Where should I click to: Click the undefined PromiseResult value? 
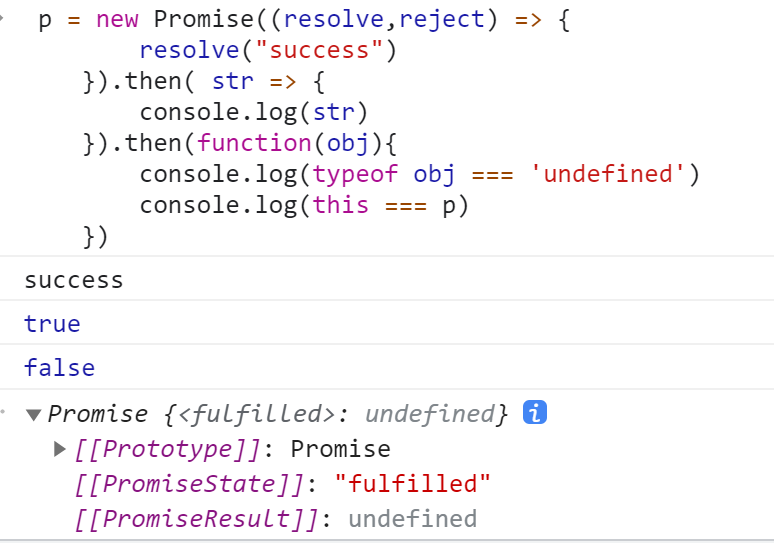413,519
